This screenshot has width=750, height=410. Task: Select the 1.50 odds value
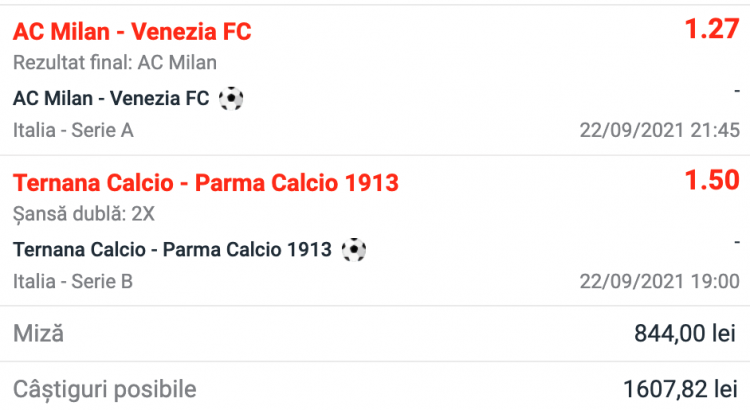pyautogui.click(x=711, y=181)
